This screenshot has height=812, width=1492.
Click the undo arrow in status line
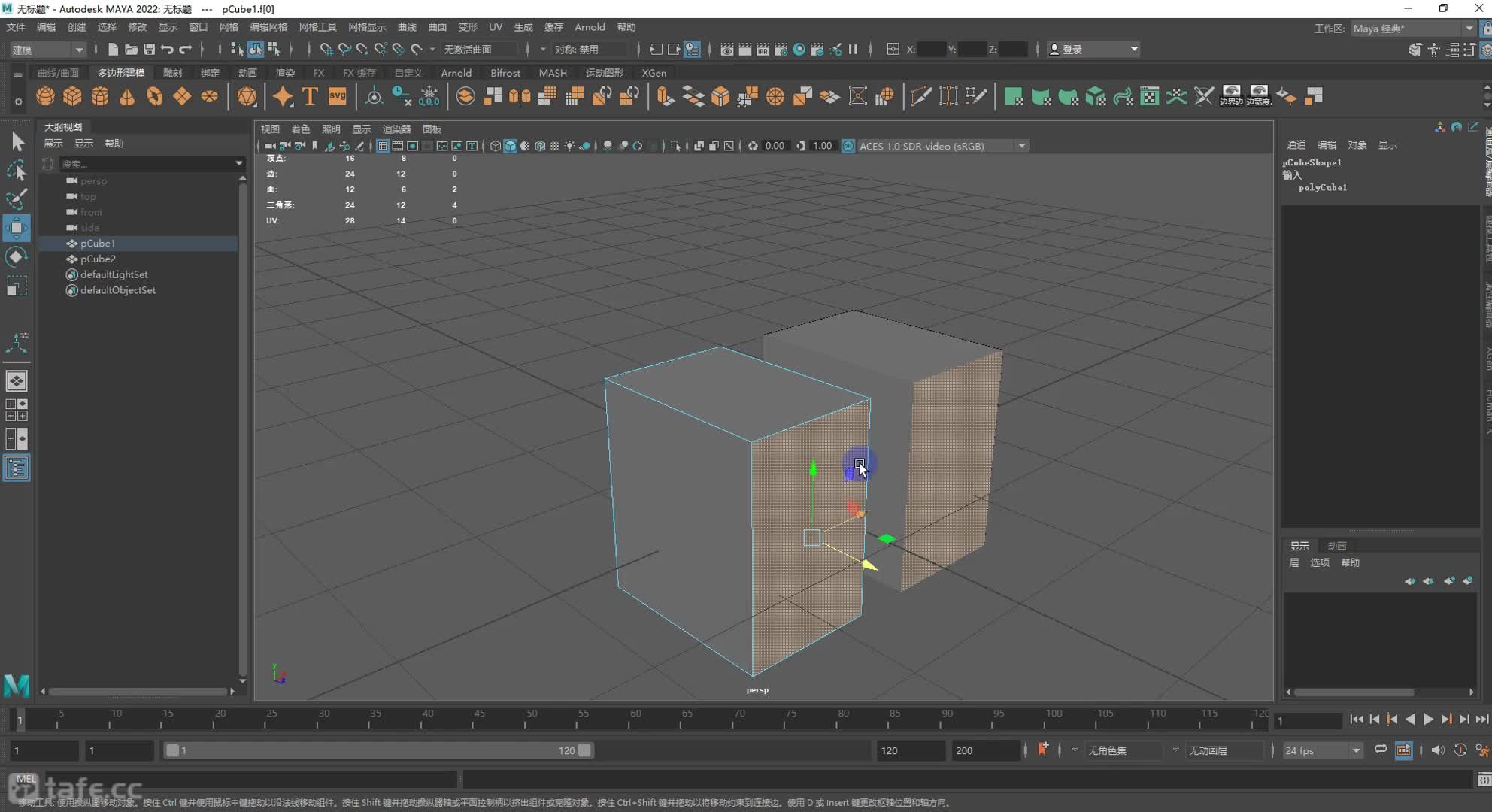click(x=167, y=50)
